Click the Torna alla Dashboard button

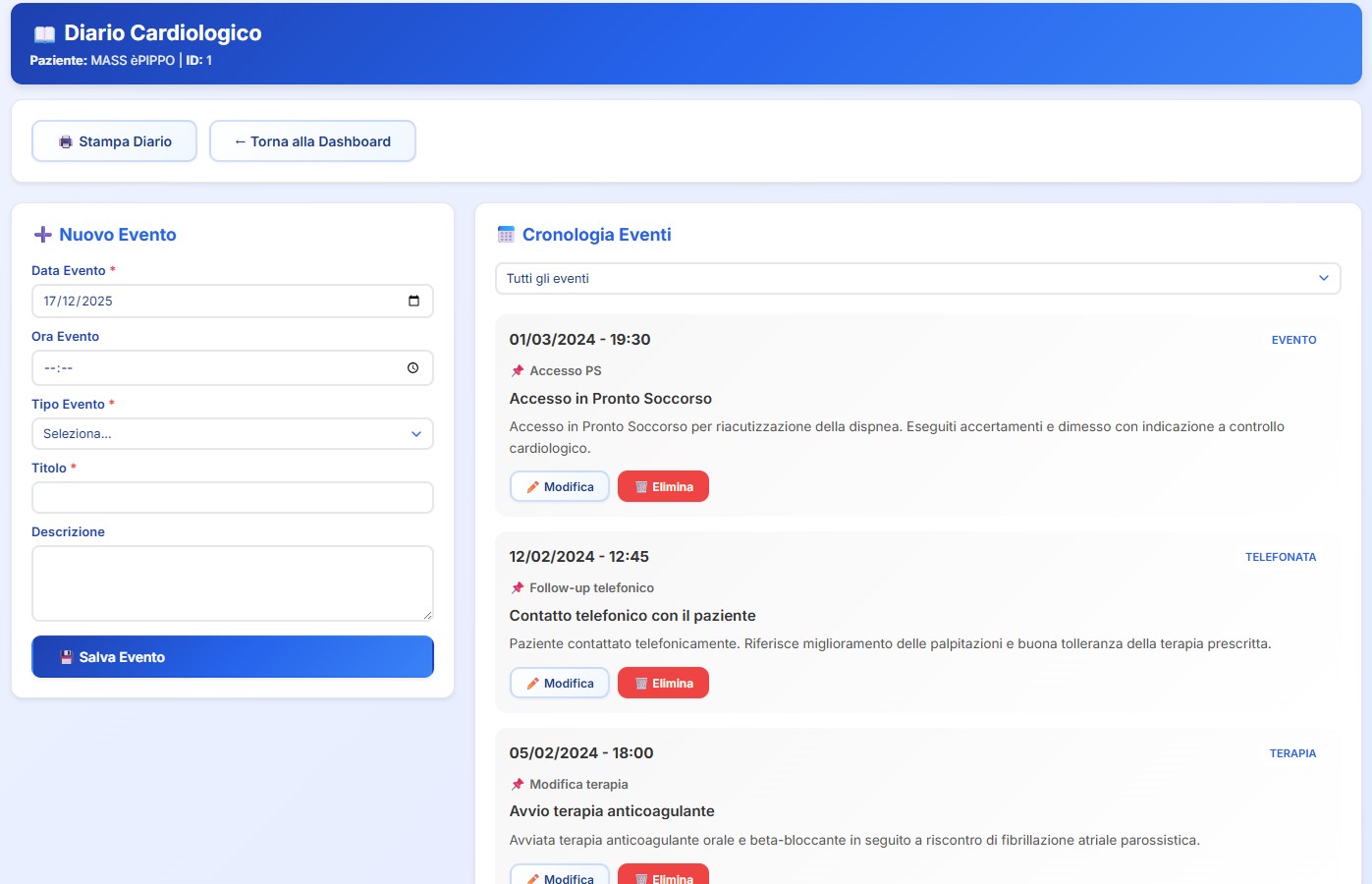coord(312,140)
